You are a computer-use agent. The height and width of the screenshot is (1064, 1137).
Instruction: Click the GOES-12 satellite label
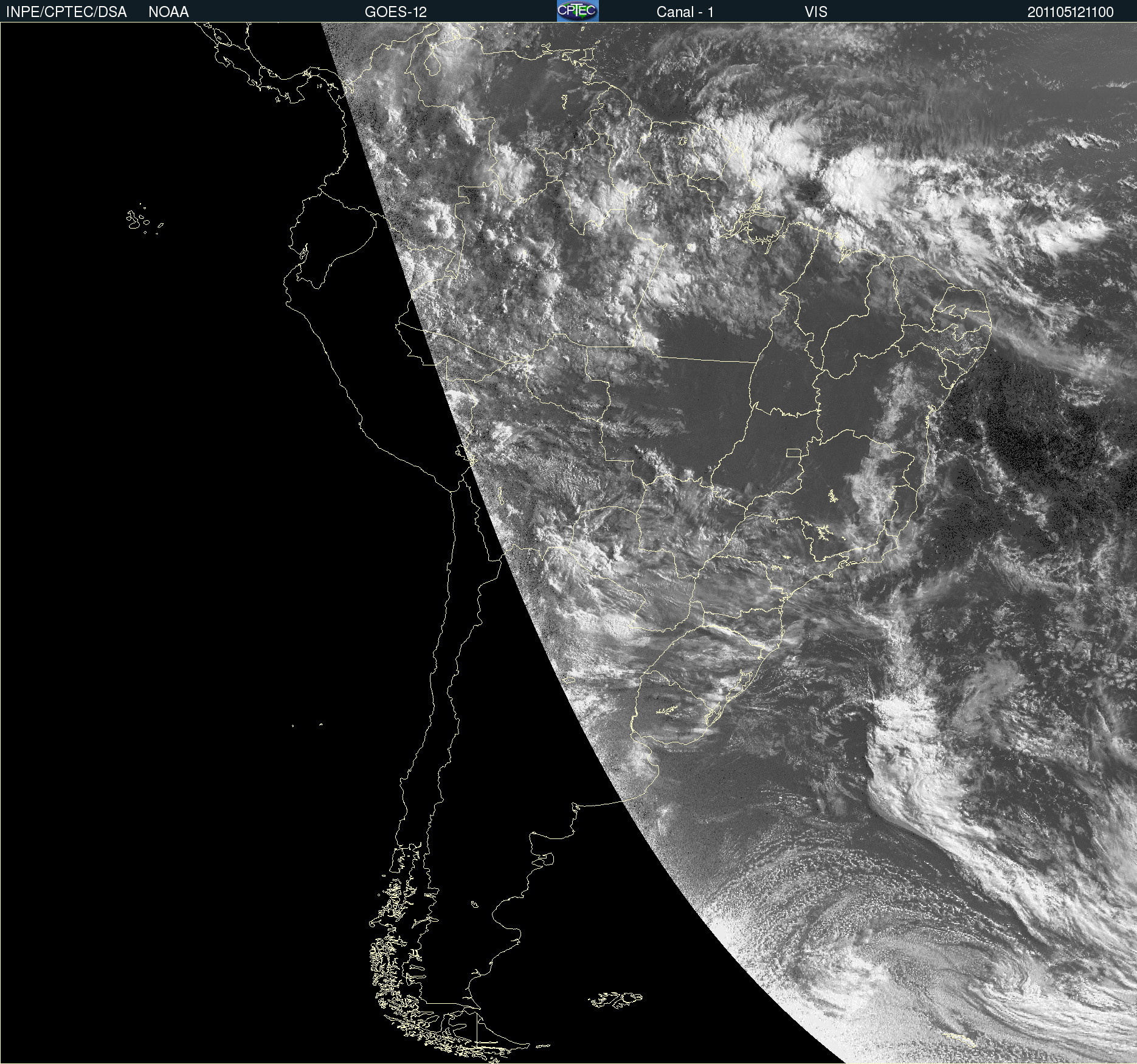click(396, 12)
